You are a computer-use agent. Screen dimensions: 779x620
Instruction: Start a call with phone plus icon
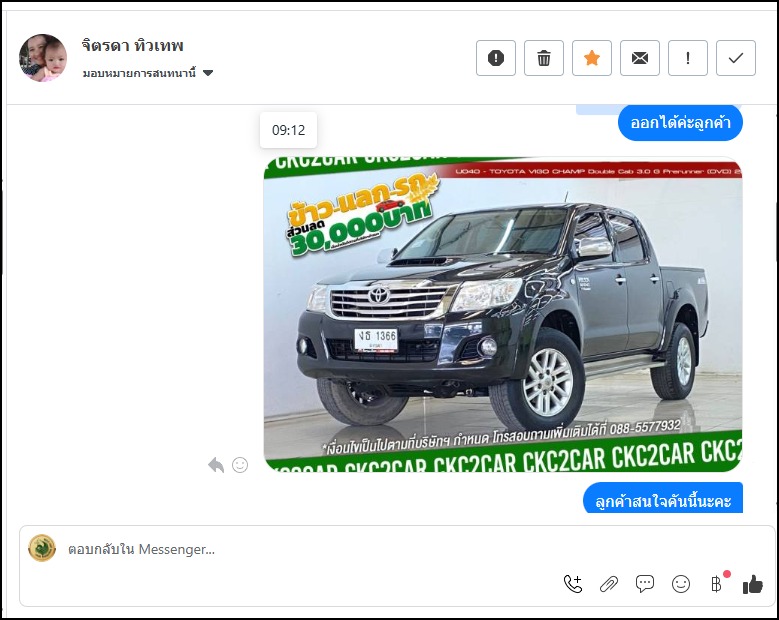coord(573,584)
